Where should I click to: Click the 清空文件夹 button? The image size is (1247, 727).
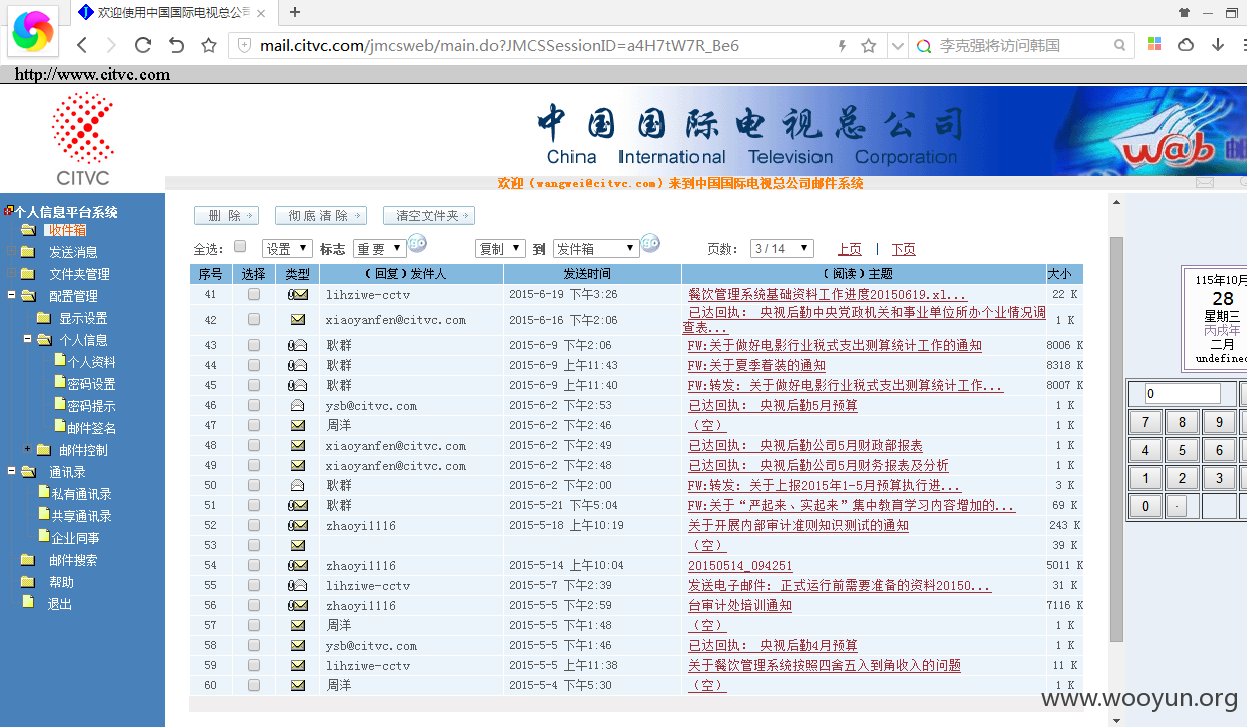click(428, 216)
